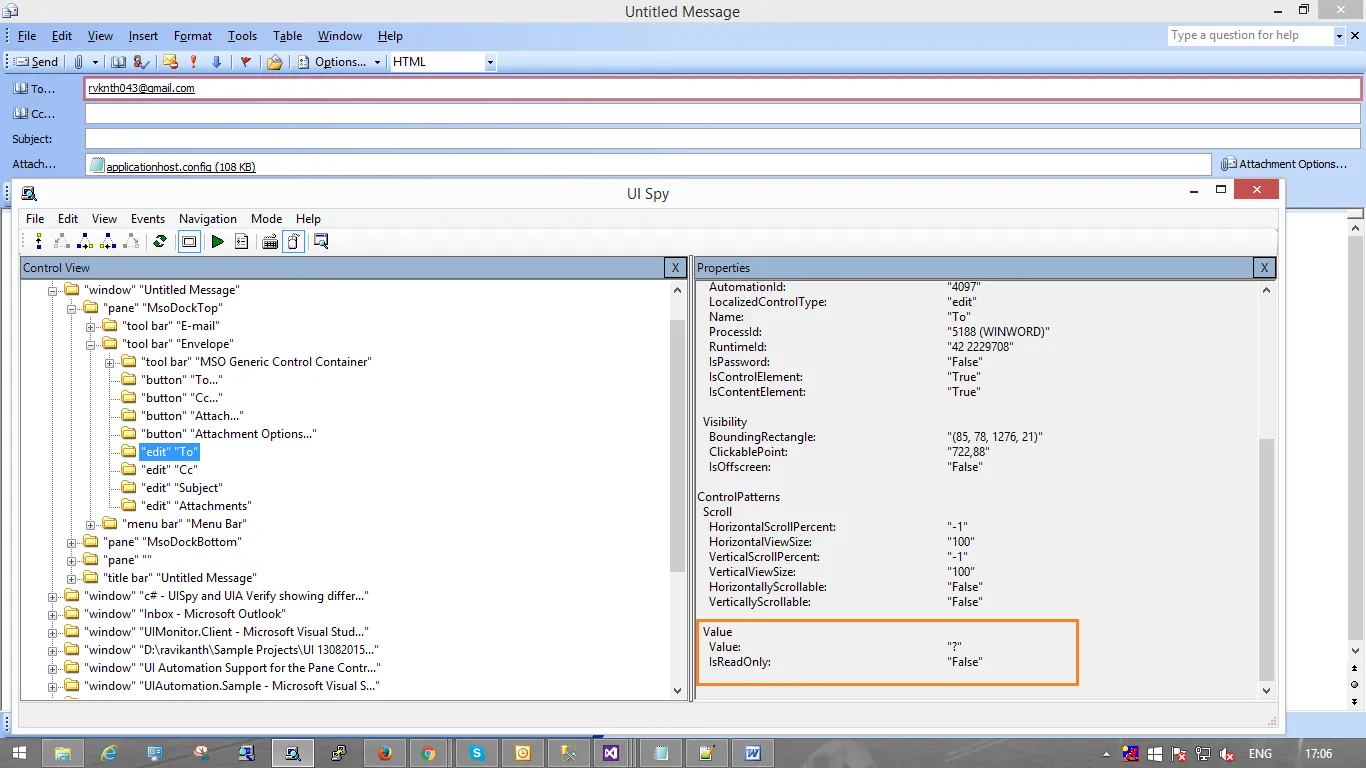Select "edit" "Attachments" tree item
Screen dimensions: 1366x768
(196, 506)
